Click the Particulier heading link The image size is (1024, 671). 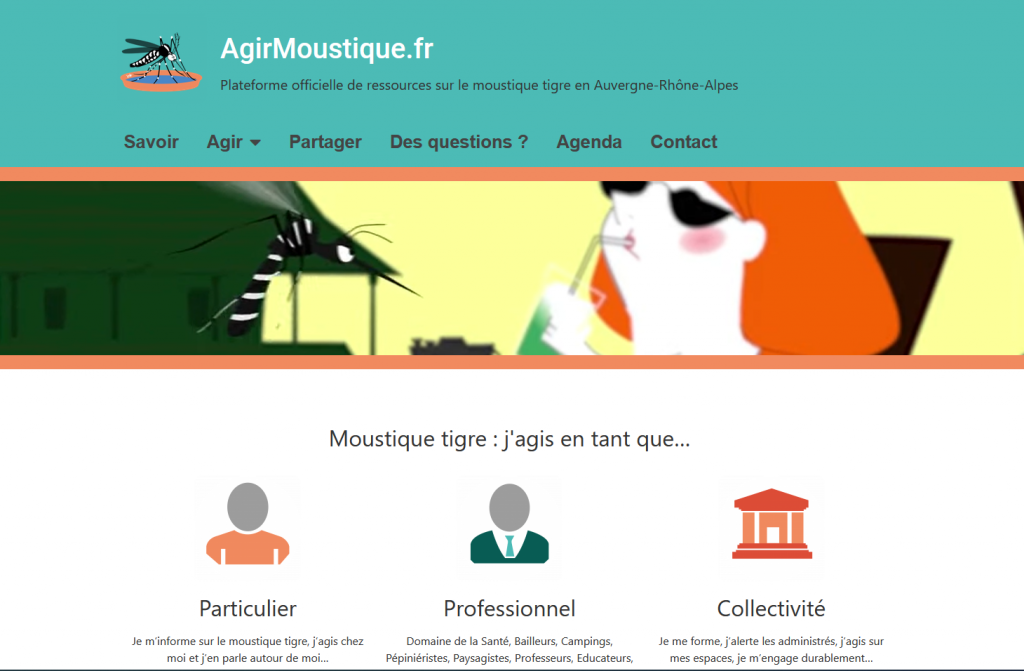click(x=248, y=608)
